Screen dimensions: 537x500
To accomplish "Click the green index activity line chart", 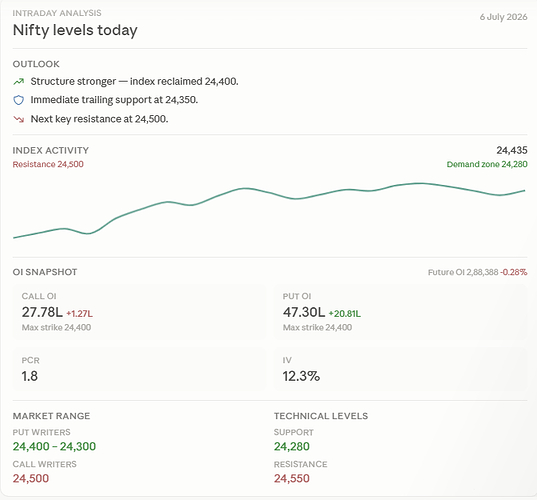I will (x=269, y=210).
